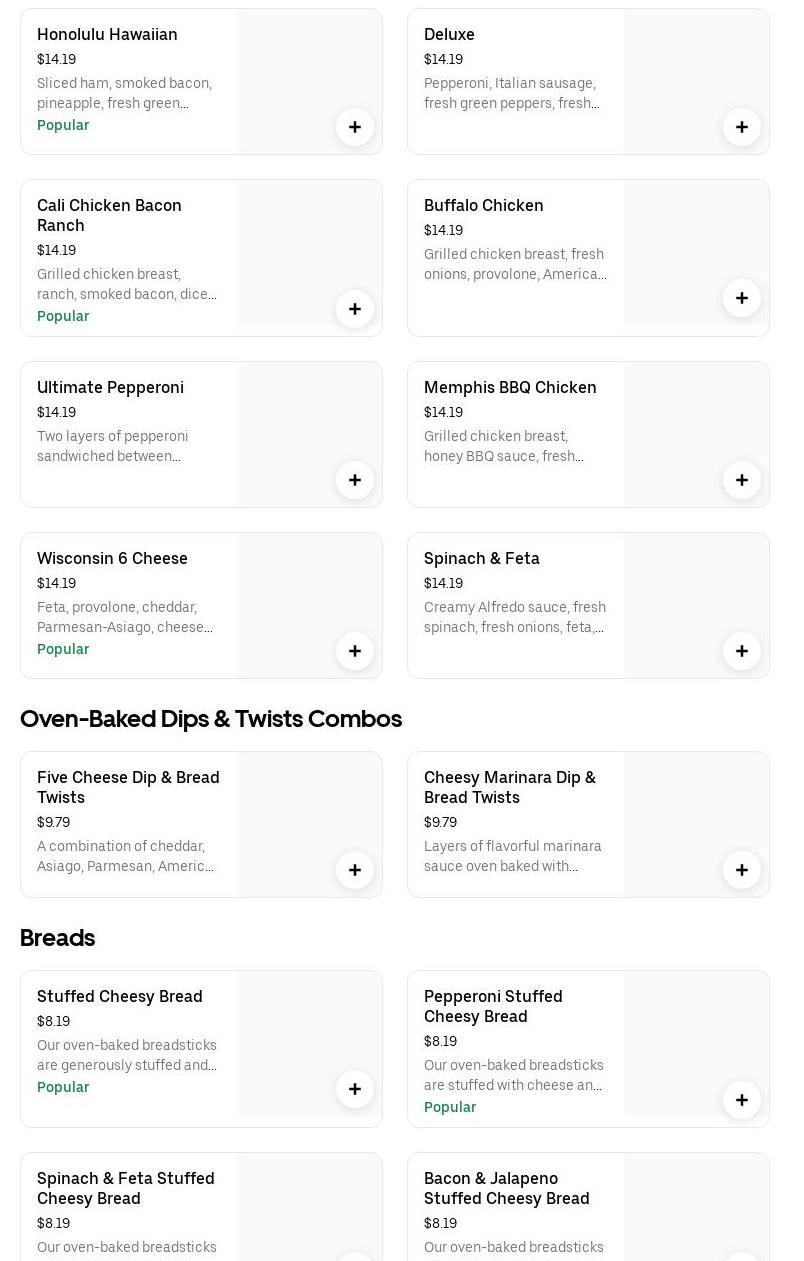Add Five Cheese Dip & Bread Twists
This screenshot has width=804, height=1261.
355,870
